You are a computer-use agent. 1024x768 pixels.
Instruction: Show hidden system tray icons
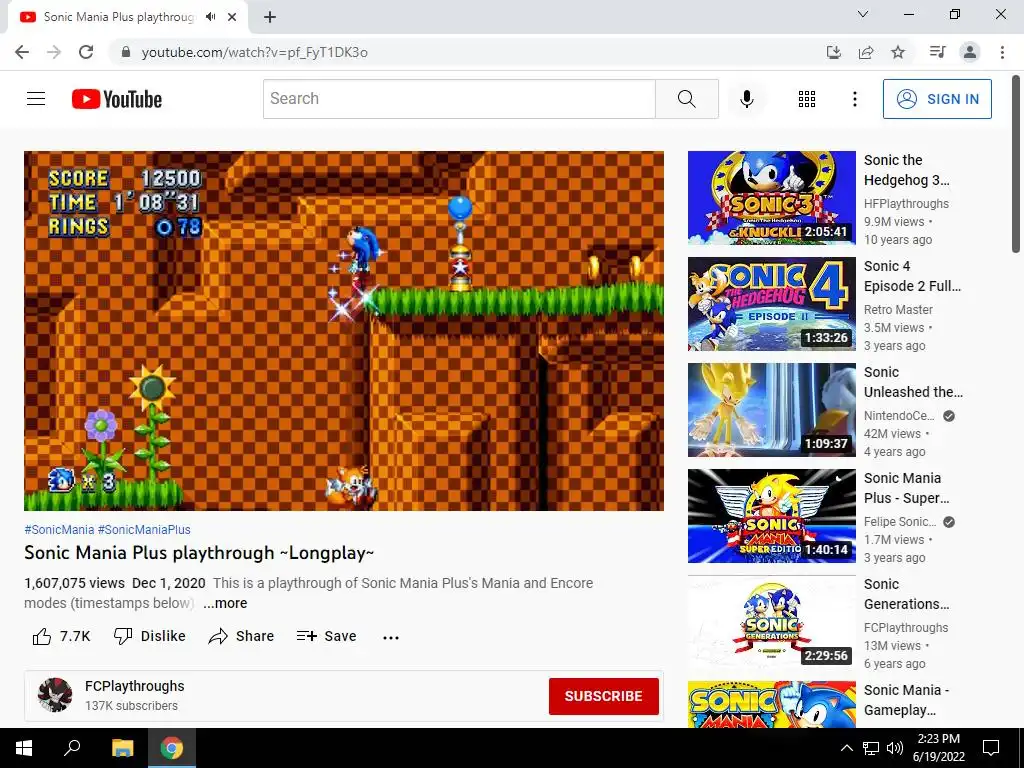846,748
